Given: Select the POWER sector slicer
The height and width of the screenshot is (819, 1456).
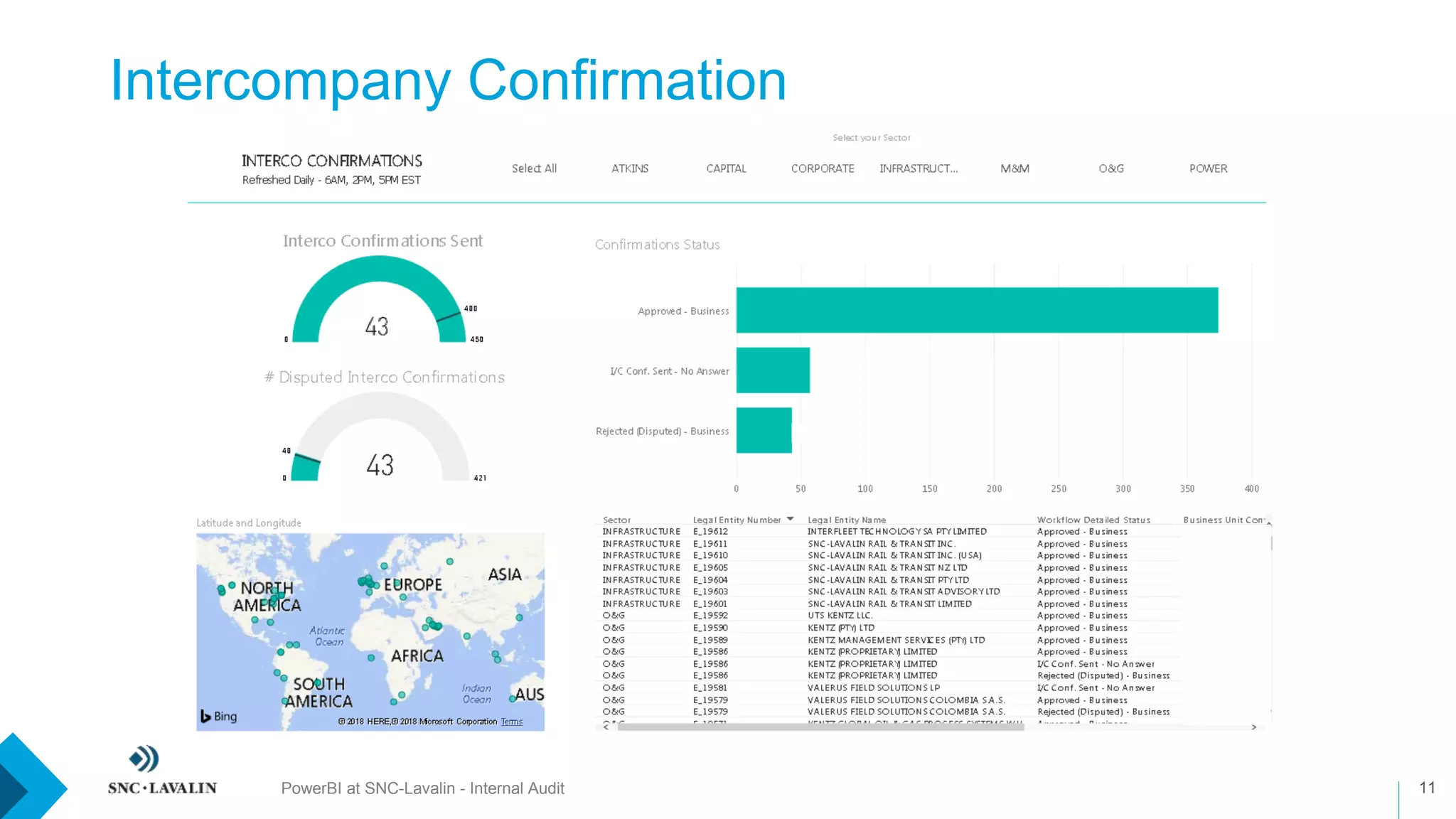Looking at the screenshot, I should click(x=1208, y=168).
